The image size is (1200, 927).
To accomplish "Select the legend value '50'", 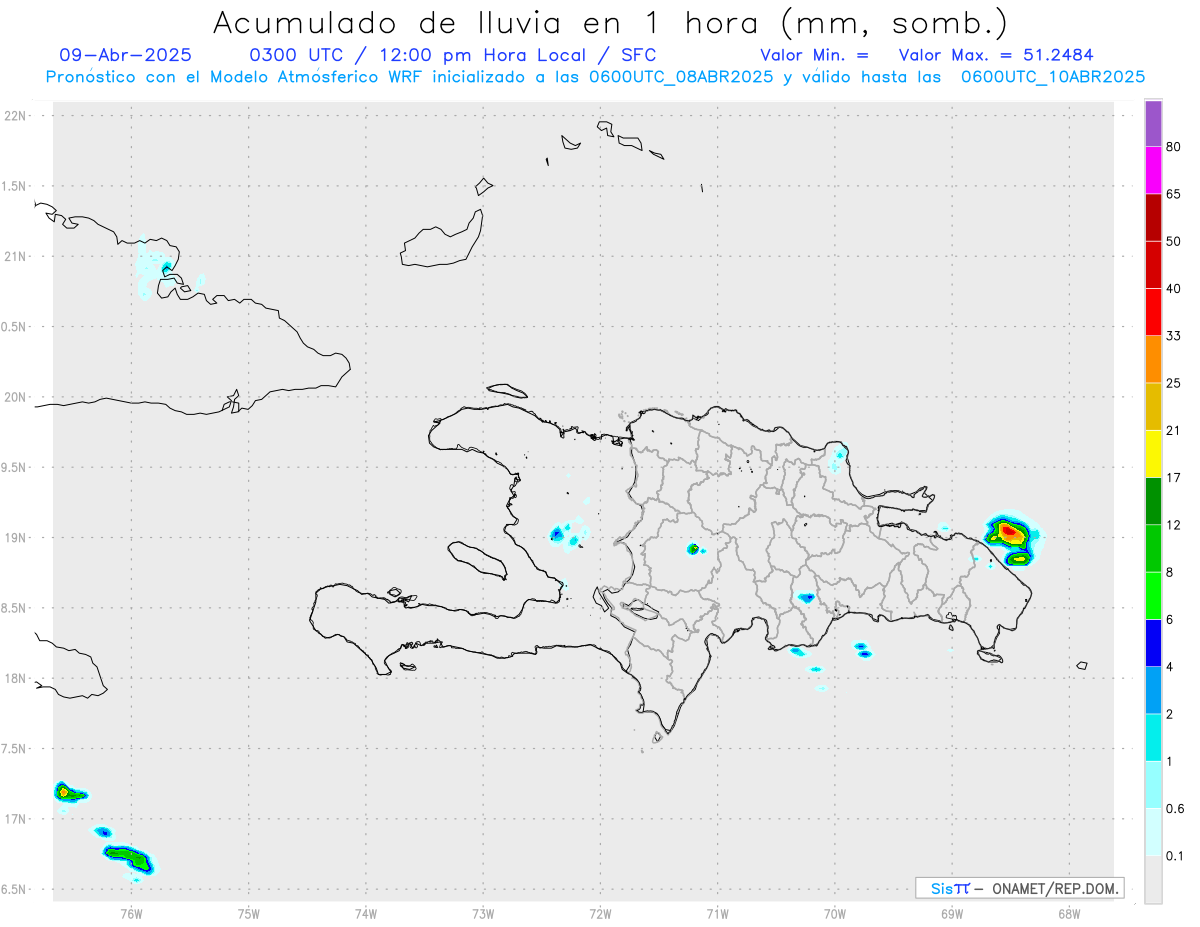I will 1174,241.
